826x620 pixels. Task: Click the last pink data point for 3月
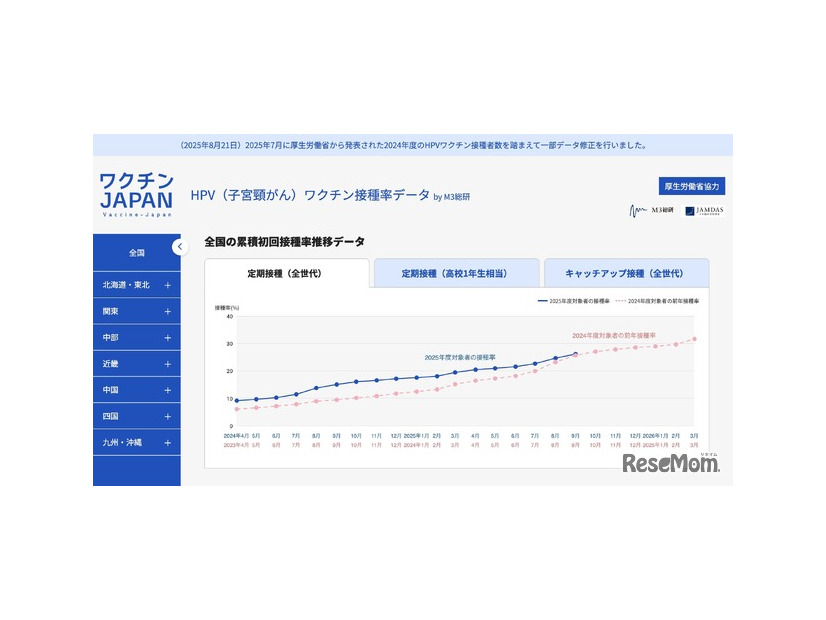[x=694, y=339]
